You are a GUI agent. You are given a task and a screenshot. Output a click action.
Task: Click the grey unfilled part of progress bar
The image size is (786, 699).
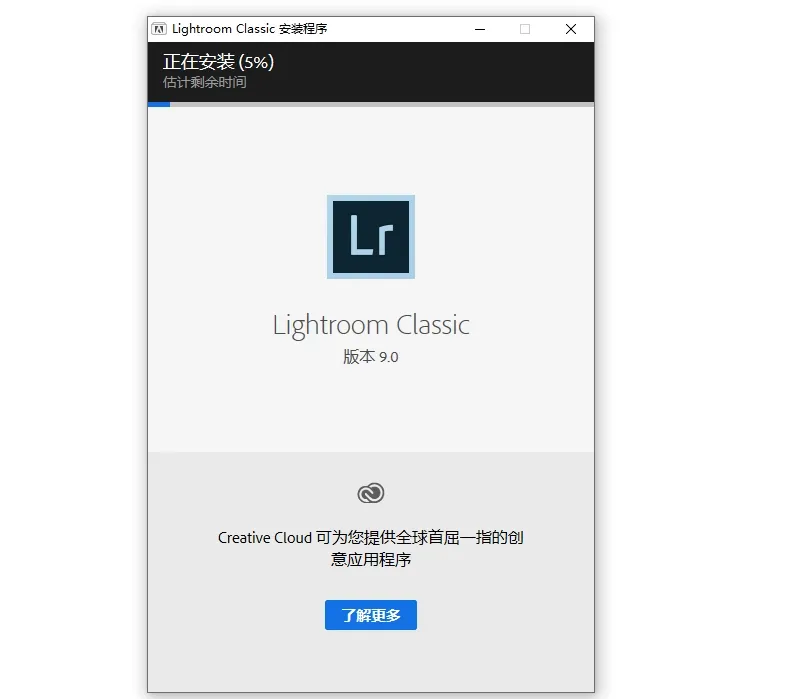pos(382,104)
